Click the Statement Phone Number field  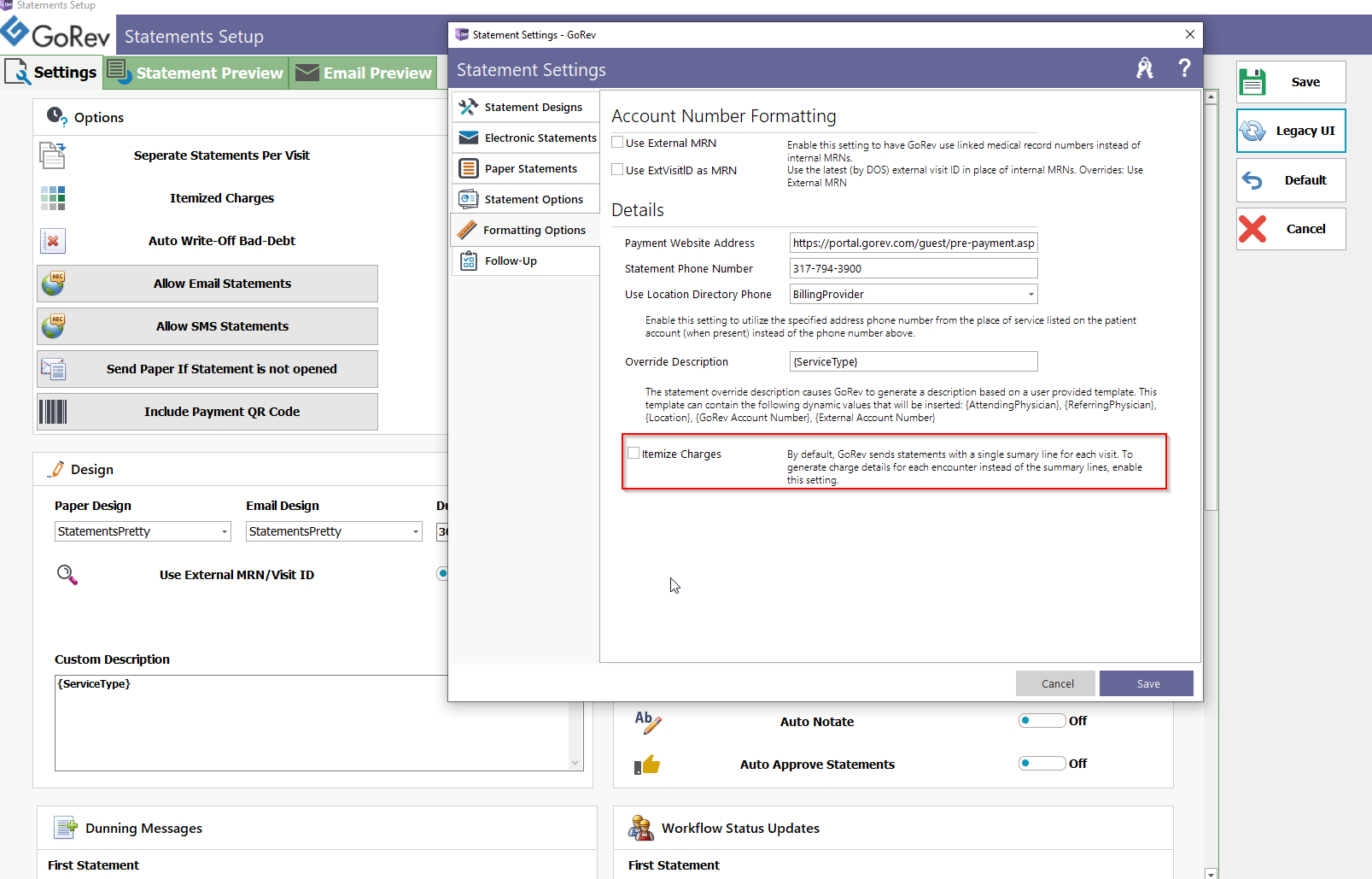[914, 269]
